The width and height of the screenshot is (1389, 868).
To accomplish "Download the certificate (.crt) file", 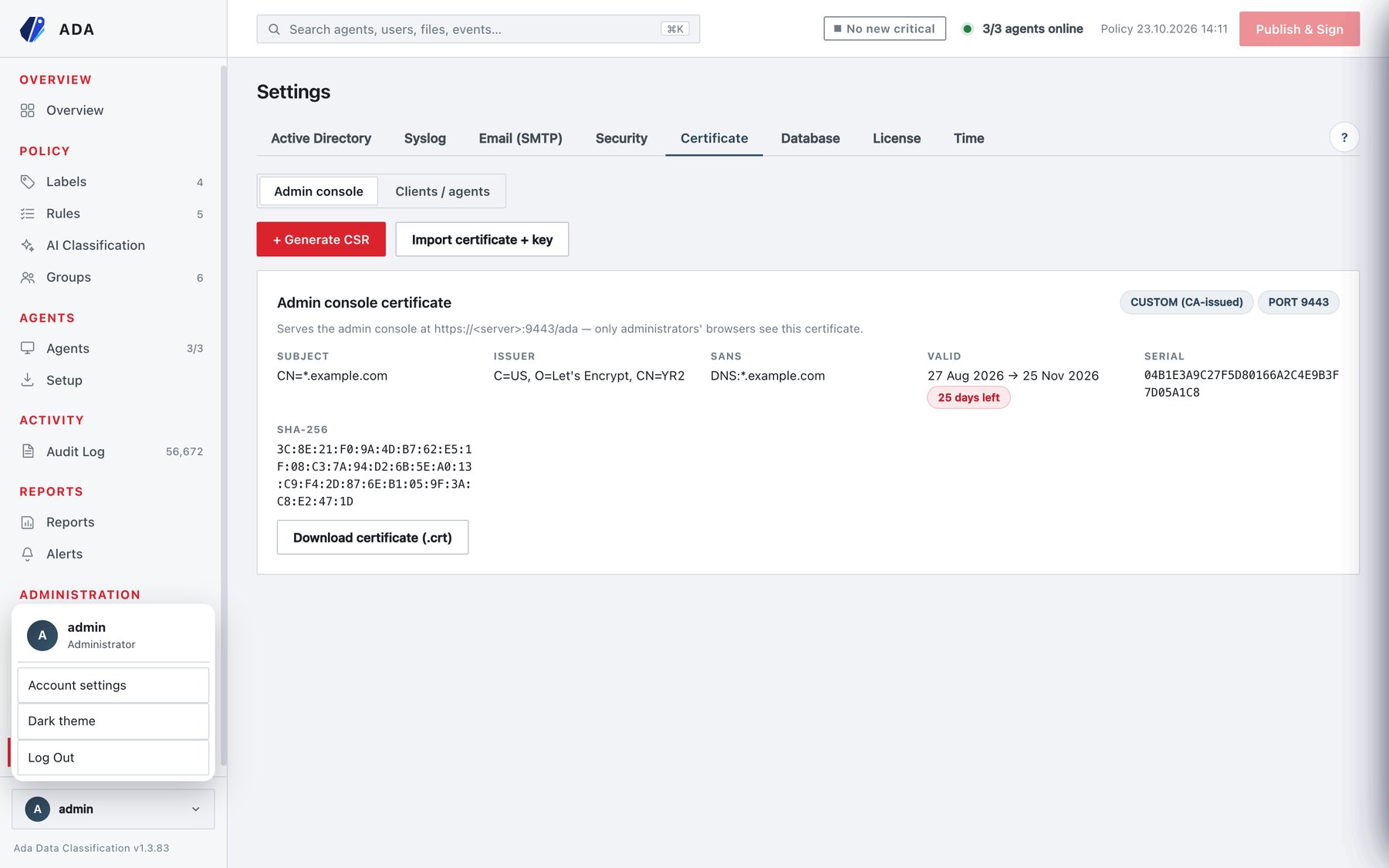I will [x=373, y=537].
